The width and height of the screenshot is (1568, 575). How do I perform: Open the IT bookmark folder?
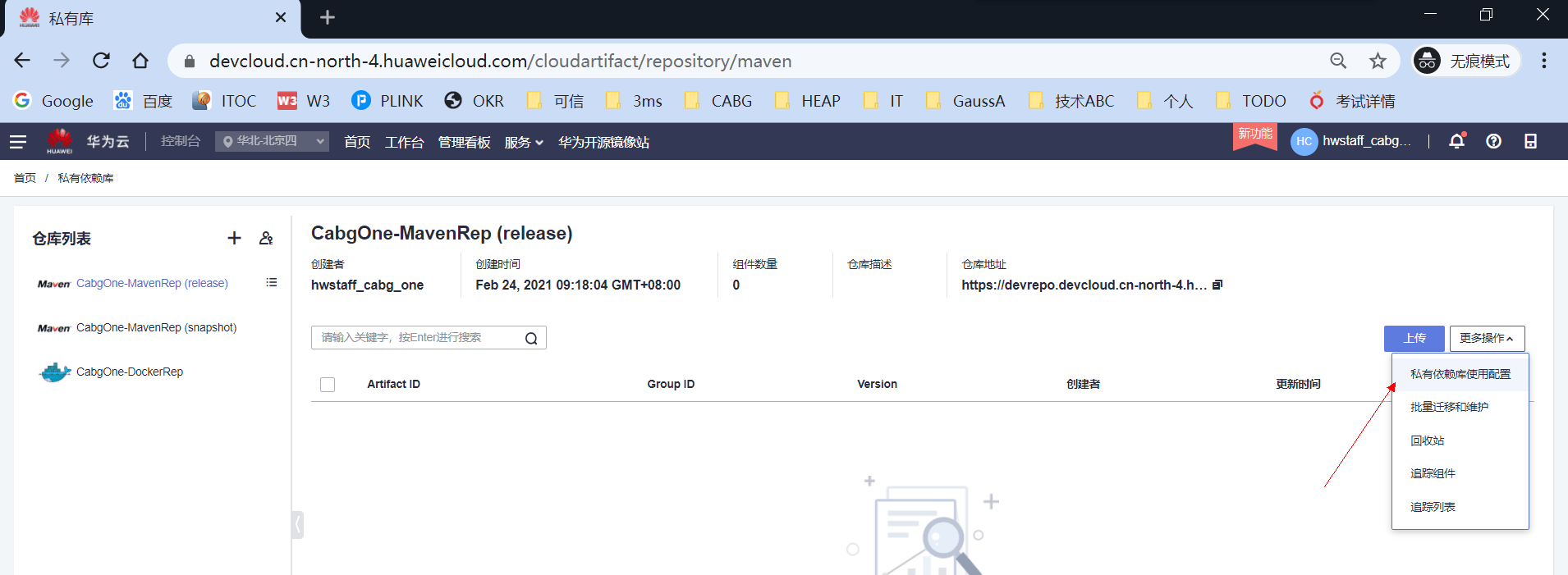(883, 101)
